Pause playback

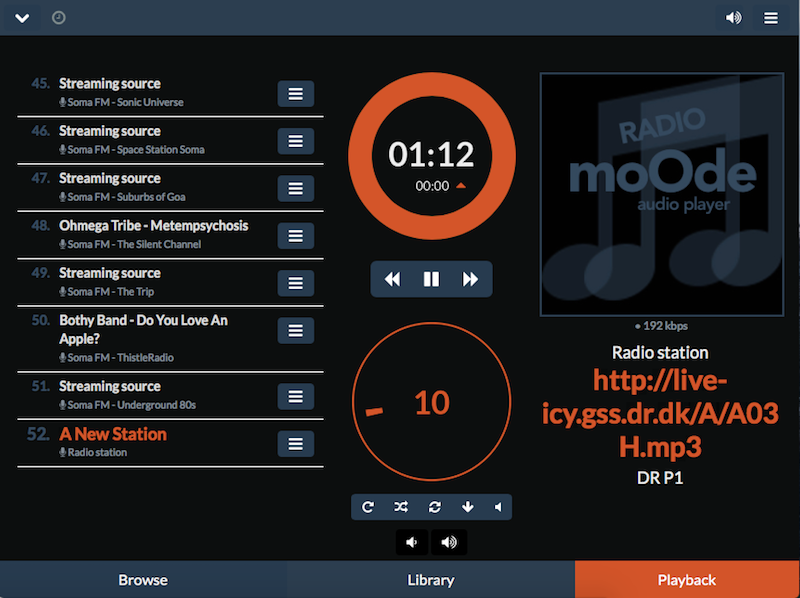(x=431, y=279)
